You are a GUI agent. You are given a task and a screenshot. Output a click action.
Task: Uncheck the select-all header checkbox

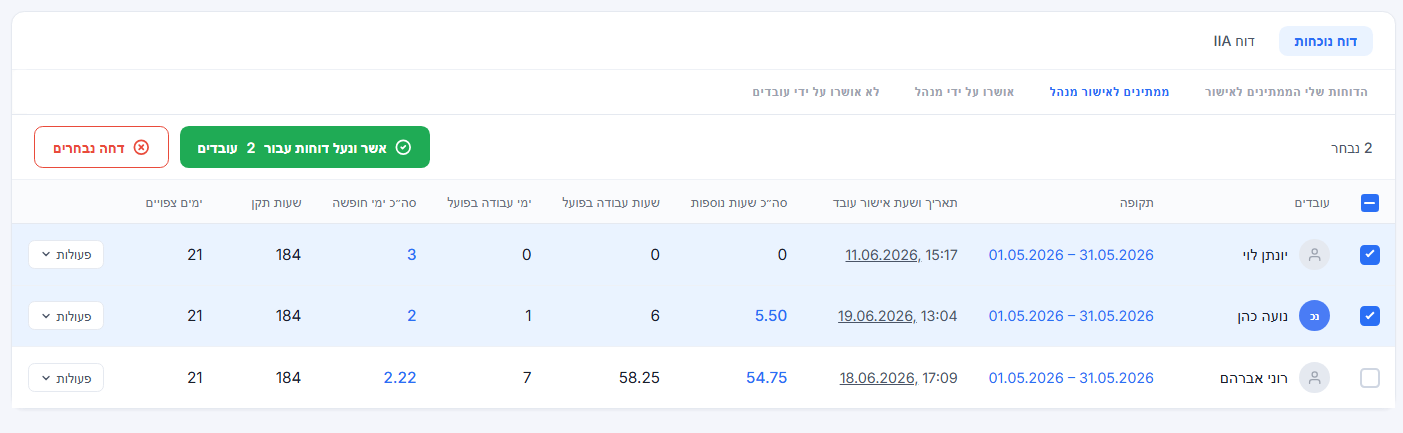point(1370,203)
